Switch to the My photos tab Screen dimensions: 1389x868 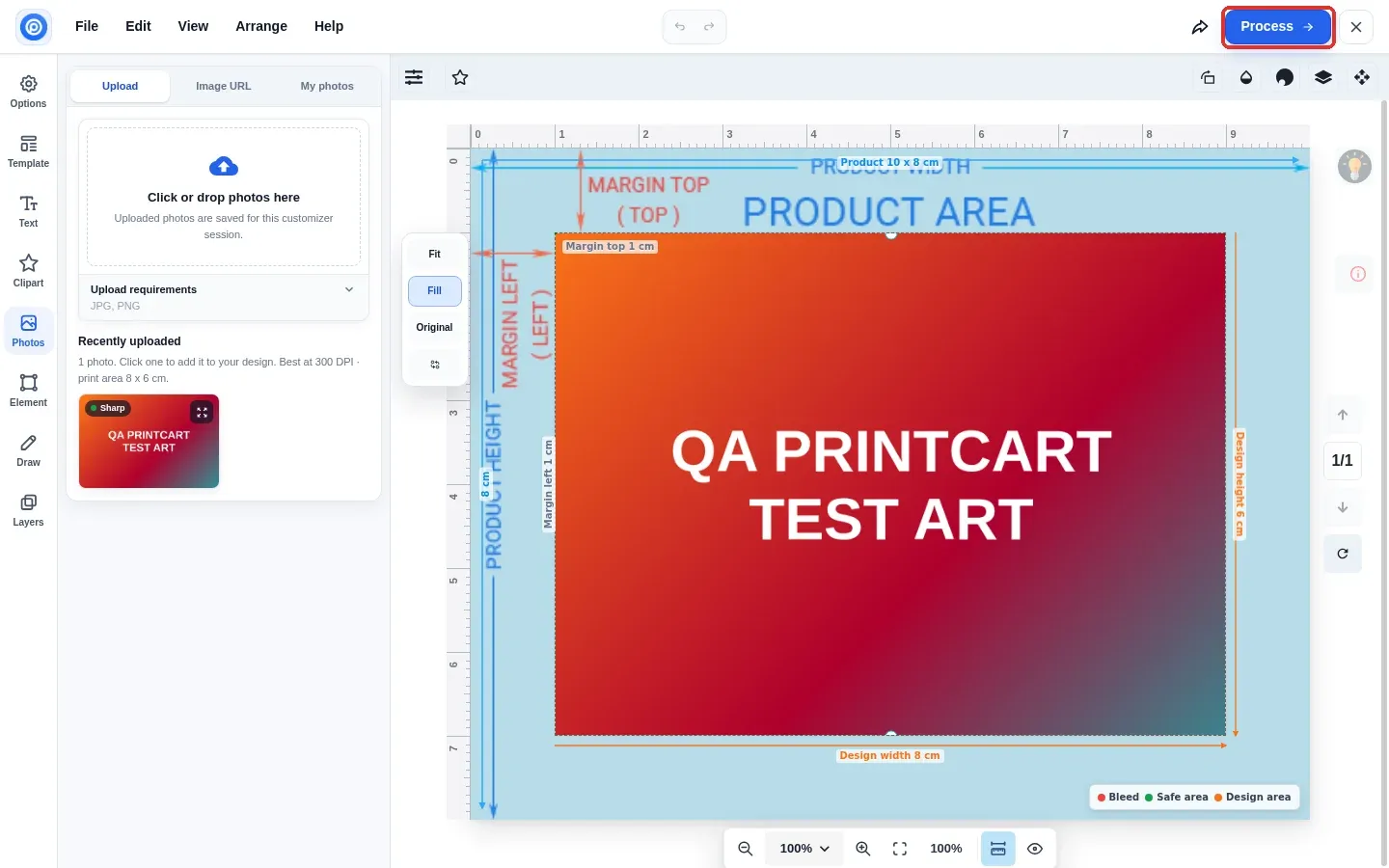pyautogui.click(x=327, y=87)
